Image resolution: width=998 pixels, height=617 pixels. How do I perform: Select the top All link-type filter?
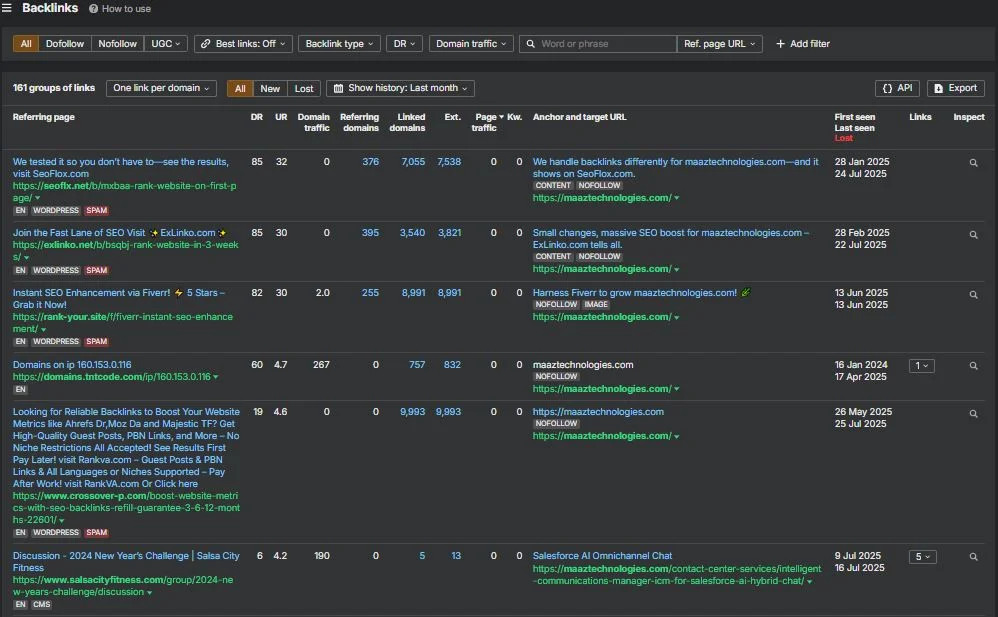[x=26, y=44]
